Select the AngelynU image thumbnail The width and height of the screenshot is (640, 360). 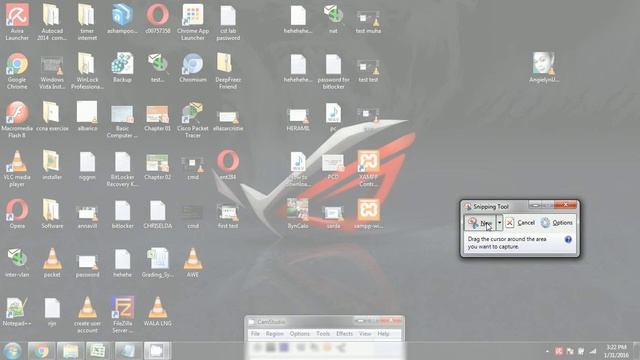(x=544, y=67)
